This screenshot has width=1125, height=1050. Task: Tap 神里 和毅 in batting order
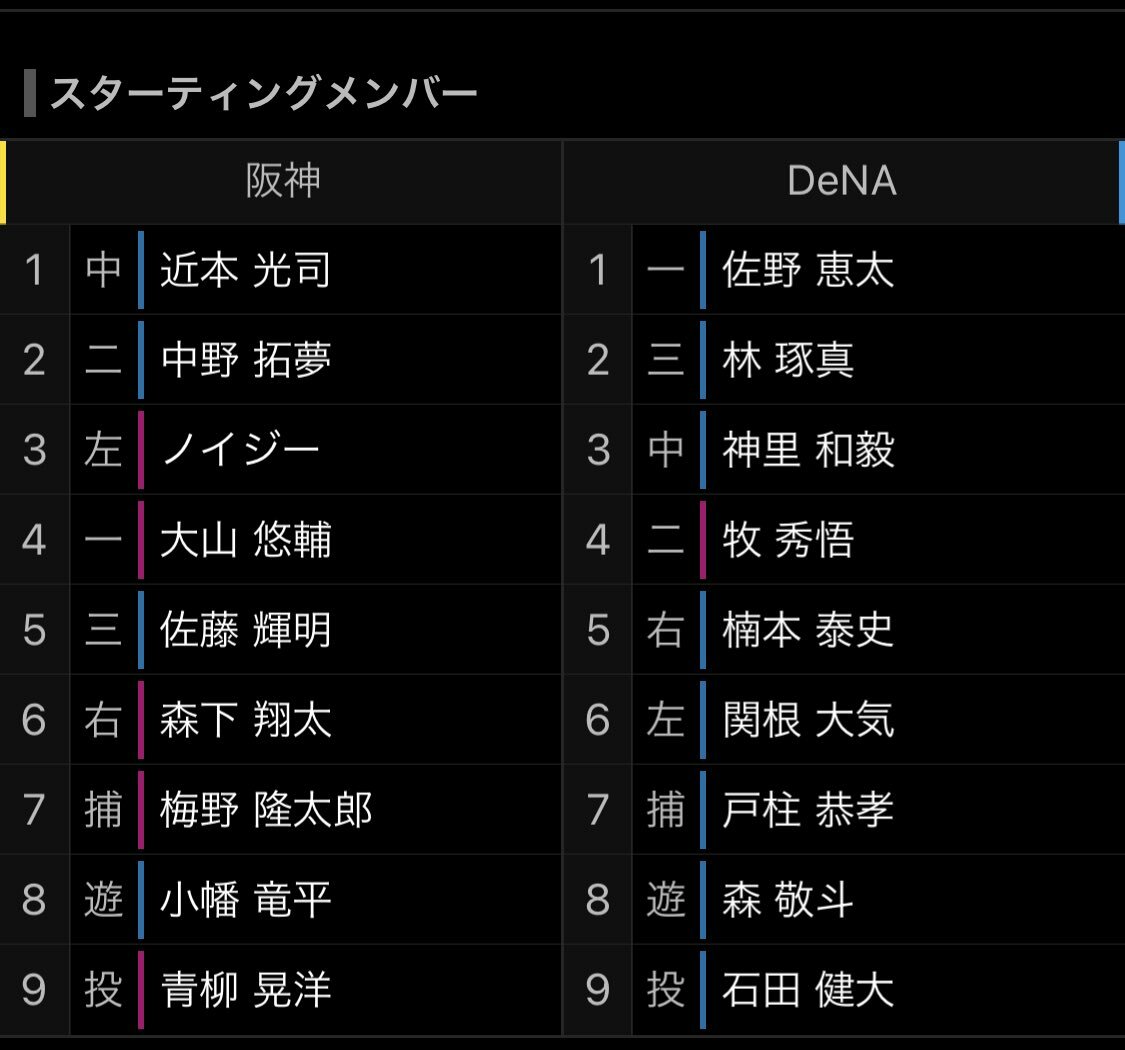pos(808,450)
